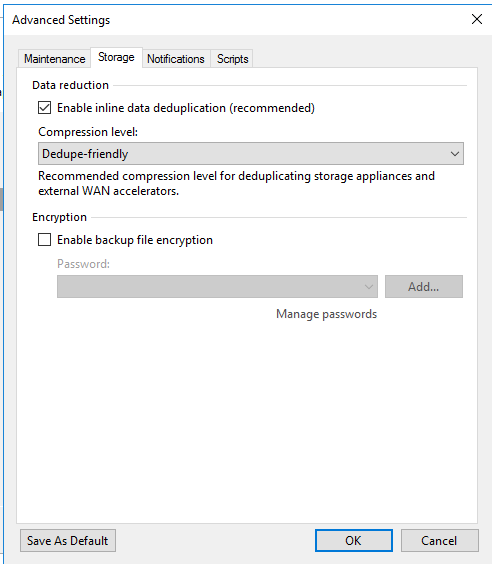The height and width of the screenshot is (564, 492).
Task: Select the Storage tab
Action: [116, 57]
